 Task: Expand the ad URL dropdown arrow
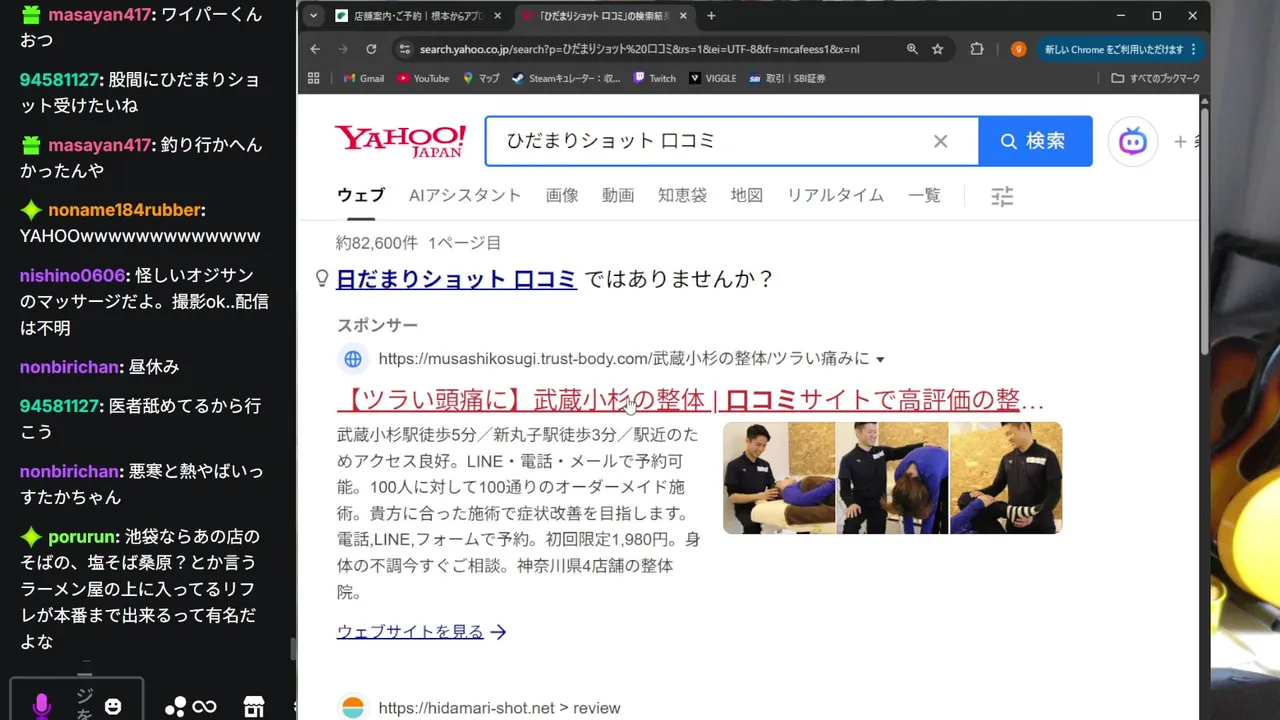[880, 360]
